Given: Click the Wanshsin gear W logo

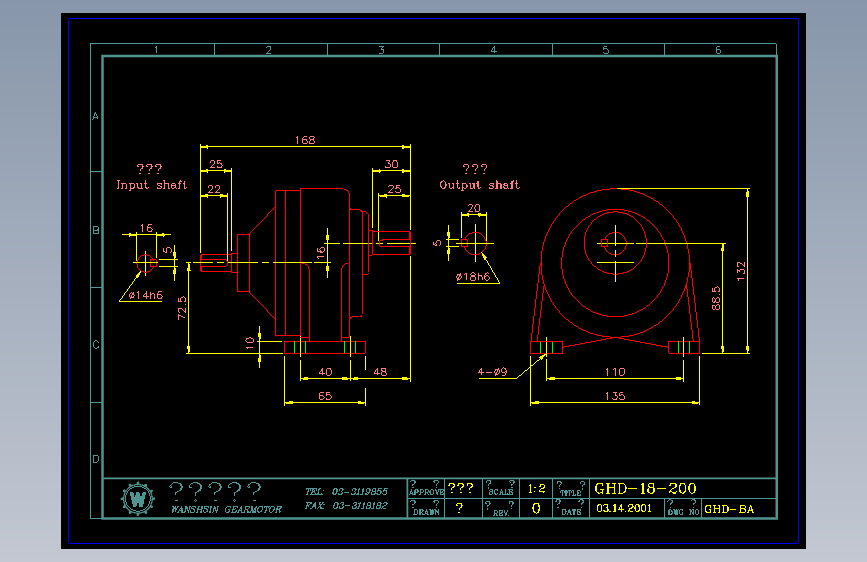Looking at the screenshot, I should pyautogui.click(x=138, y=499).
